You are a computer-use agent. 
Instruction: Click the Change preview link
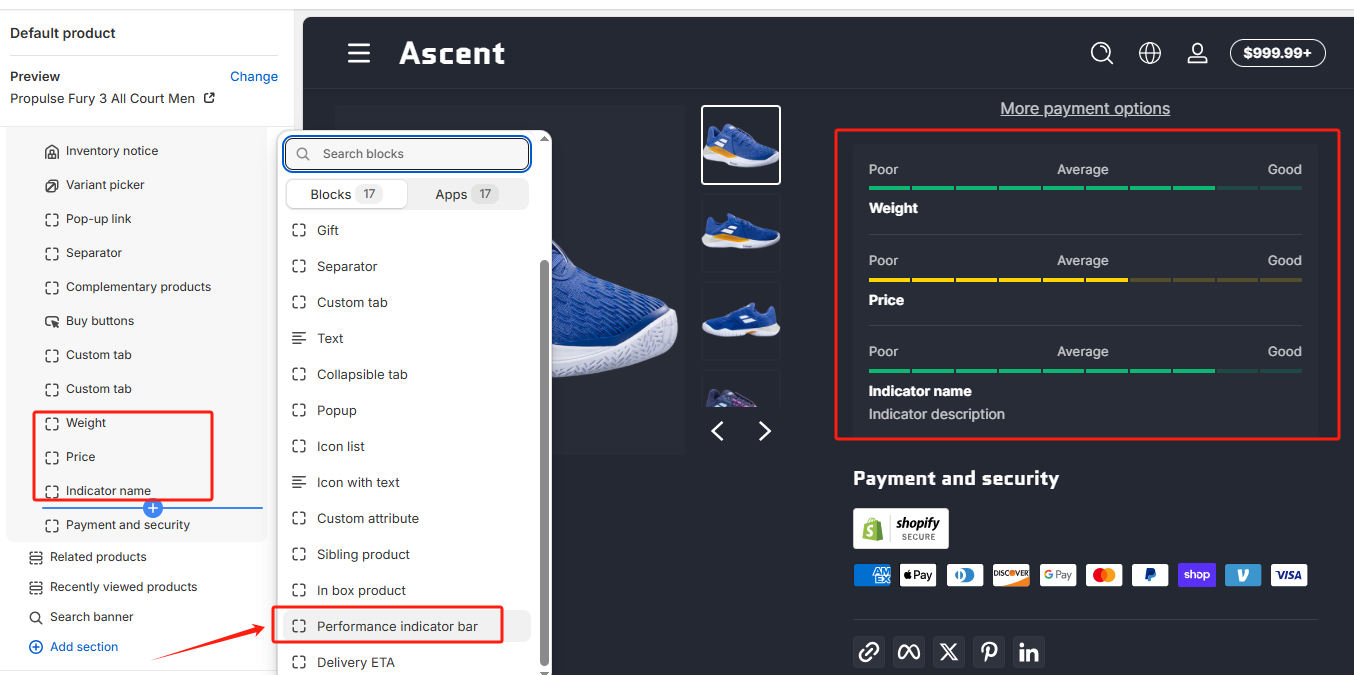click(x=254, y=76)
